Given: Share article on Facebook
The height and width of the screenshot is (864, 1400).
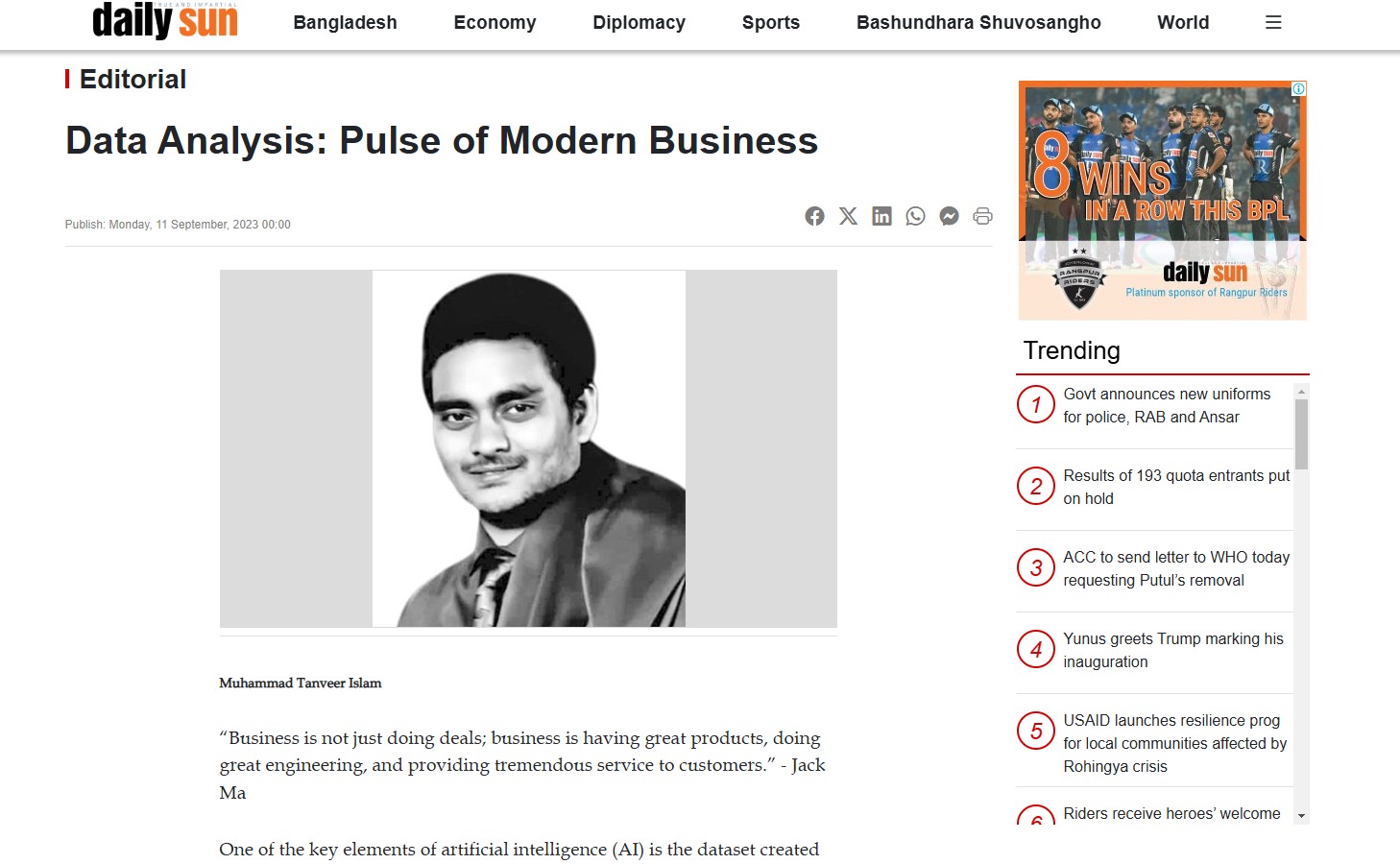Looking at the screenshot, I should (x=814, y=216).
